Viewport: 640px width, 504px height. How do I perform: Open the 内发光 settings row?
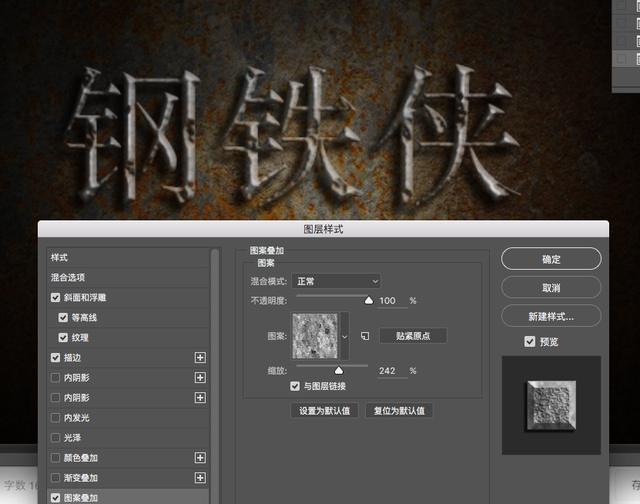coord(128,418)
